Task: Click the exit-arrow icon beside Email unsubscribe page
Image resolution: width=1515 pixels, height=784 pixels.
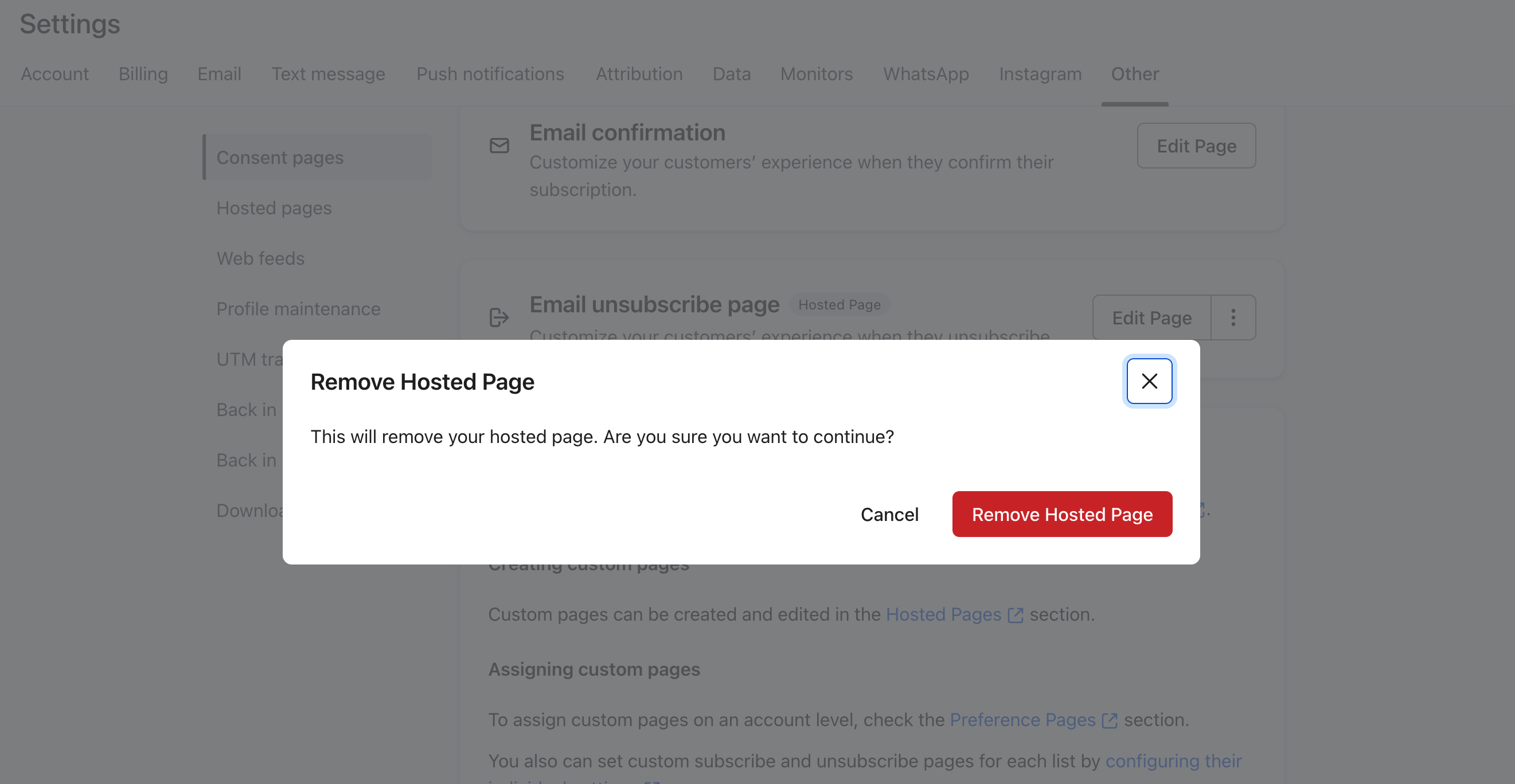Action: 499,317
